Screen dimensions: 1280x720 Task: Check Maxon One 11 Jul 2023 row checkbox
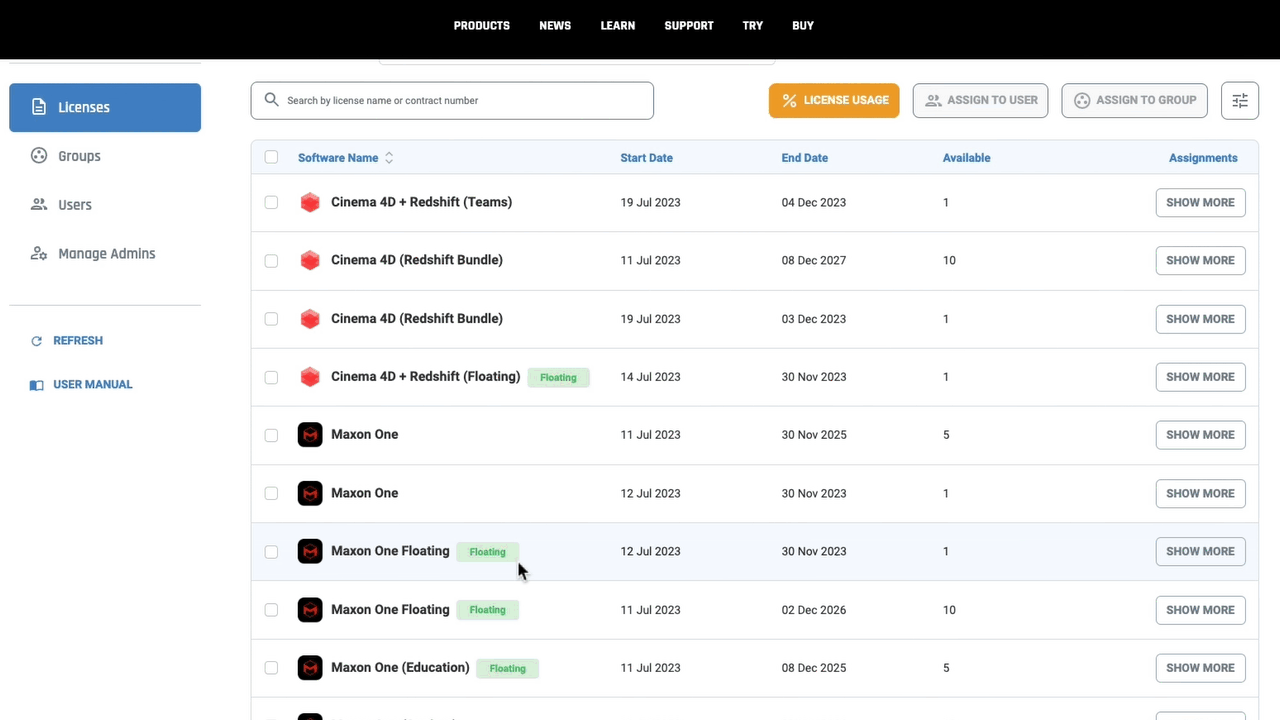click(x=271, y=435)
